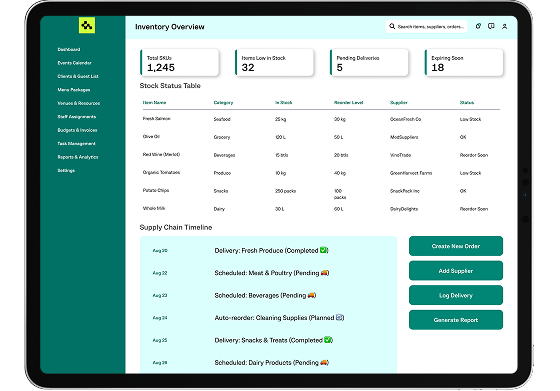This screenshot has height=391, width=560.
Task: Open the user profile icon
Action: pyautogui.click(x=505, y=26)
